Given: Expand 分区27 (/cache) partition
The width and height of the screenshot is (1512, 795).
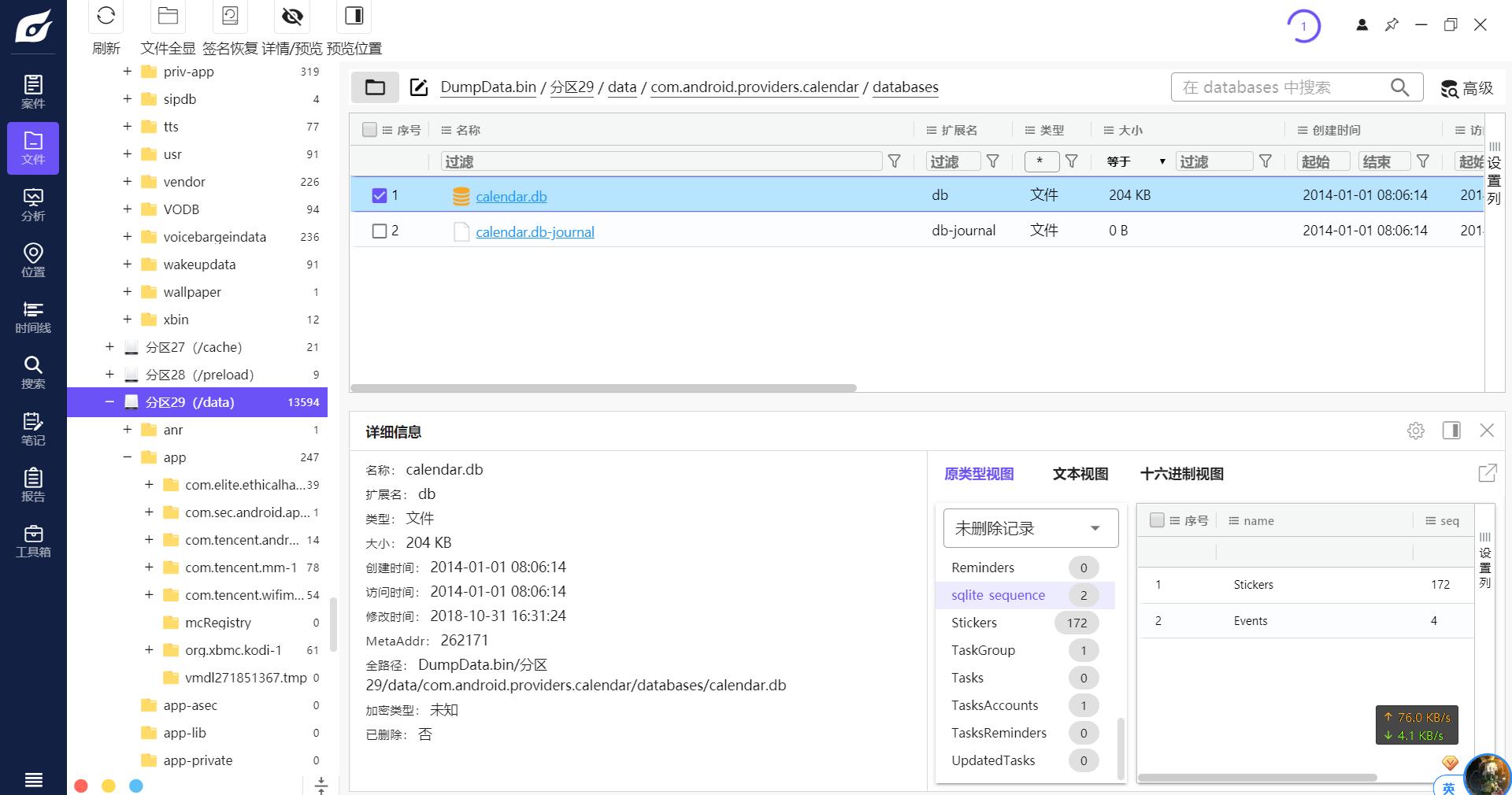Looking at the screenshot, I should click(x=109, y=347).
